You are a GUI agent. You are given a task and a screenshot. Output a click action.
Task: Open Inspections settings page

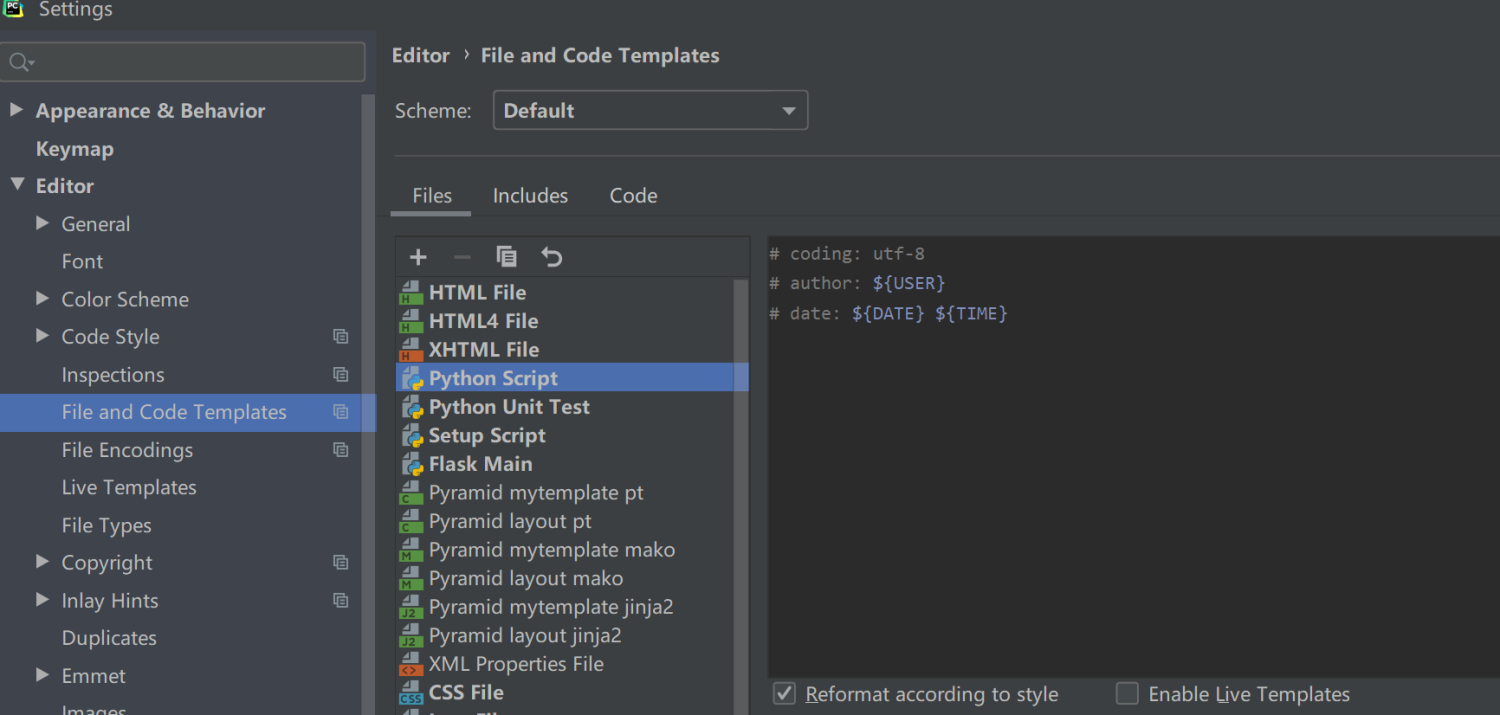(113, 375)
